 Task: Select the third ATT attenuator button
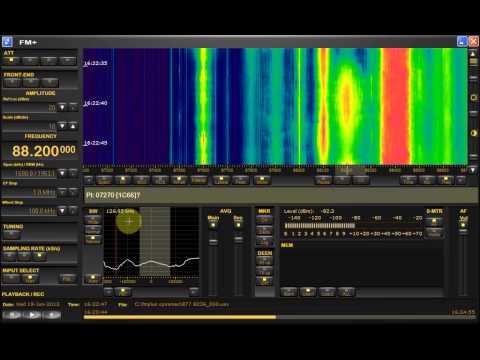pos(49,60)
